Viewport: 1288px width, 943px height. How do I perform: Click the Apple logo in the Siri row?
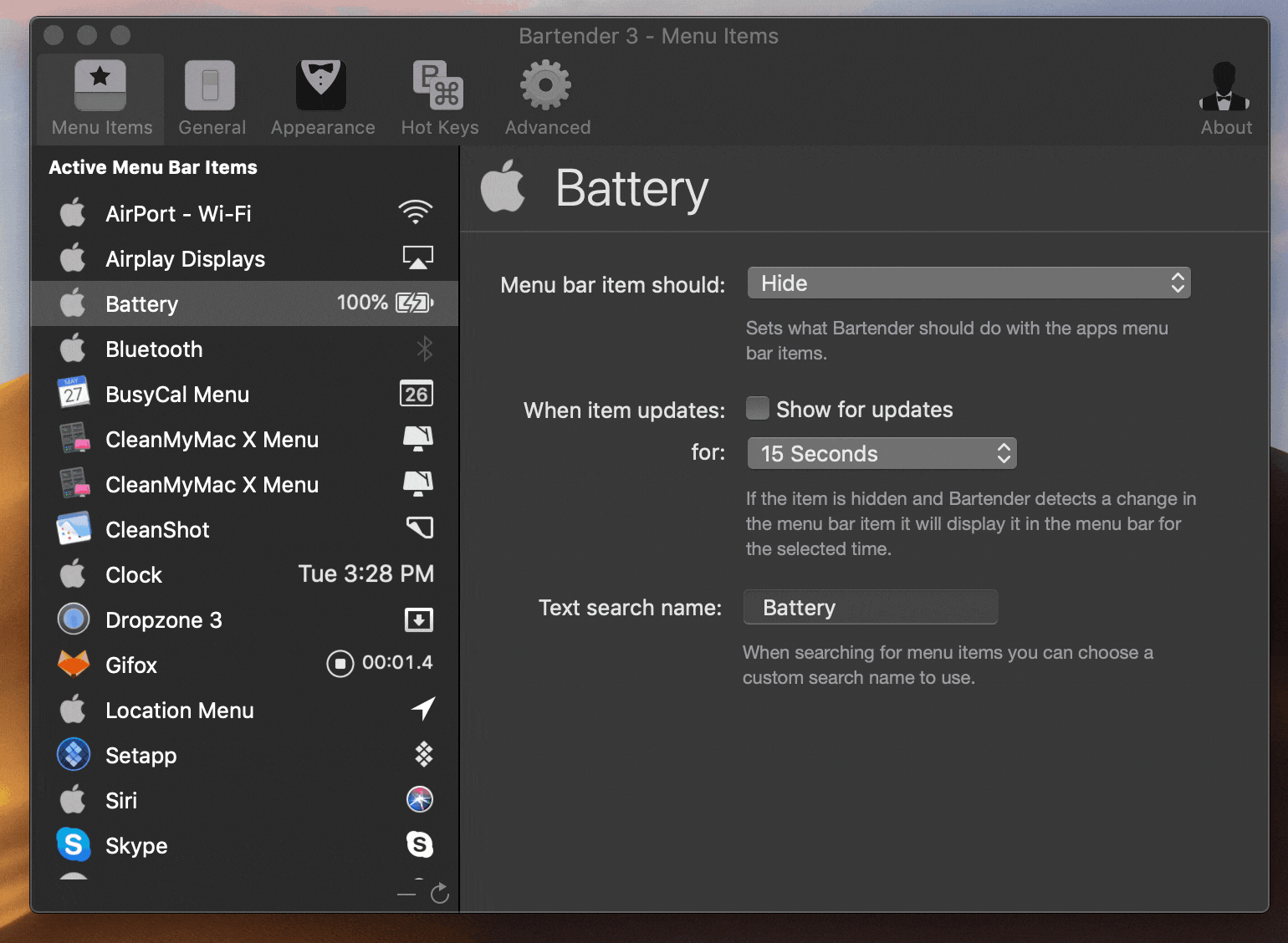pos(73,799)
